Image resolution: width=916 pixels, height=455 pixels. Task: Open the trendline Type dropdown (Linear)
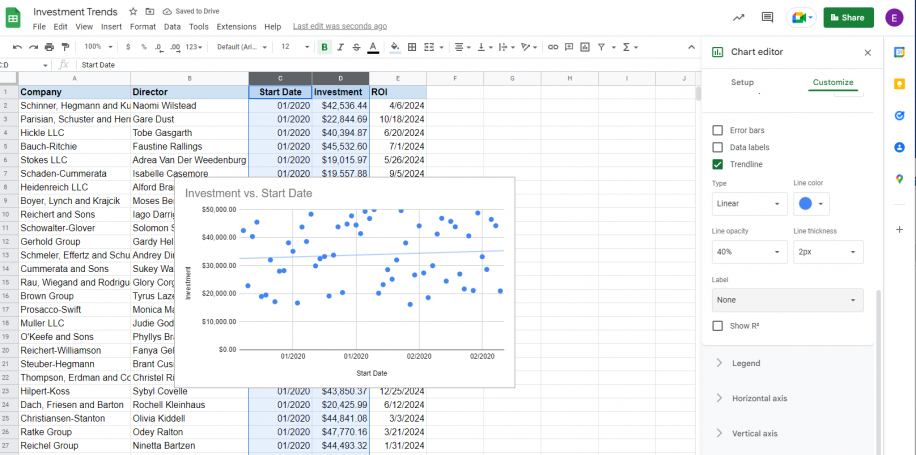(749, 204)
